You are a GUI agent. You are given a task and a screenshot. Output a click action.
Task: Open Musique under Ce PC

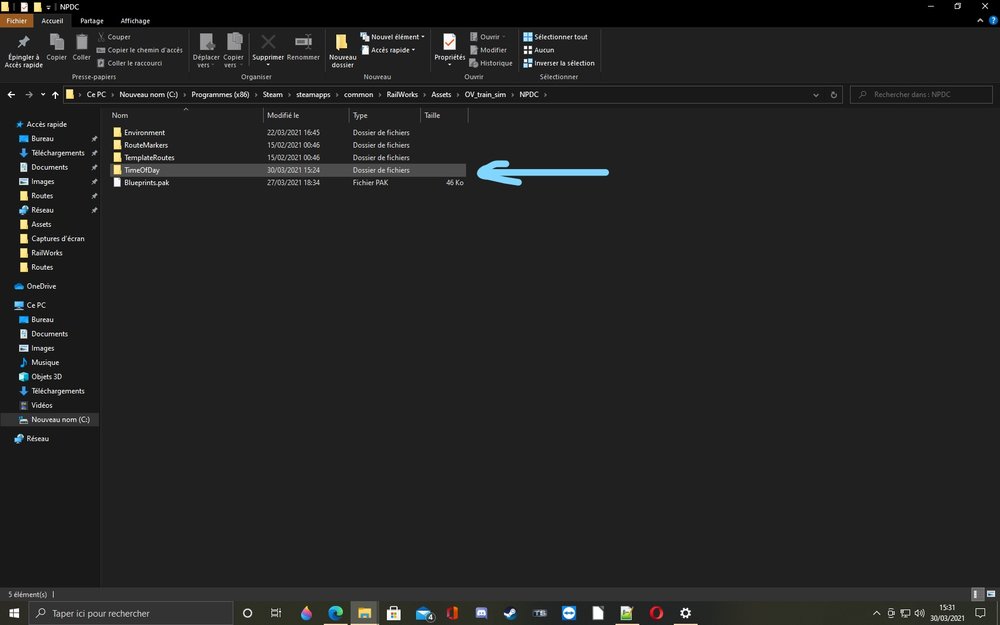click(x=45, y=362)
